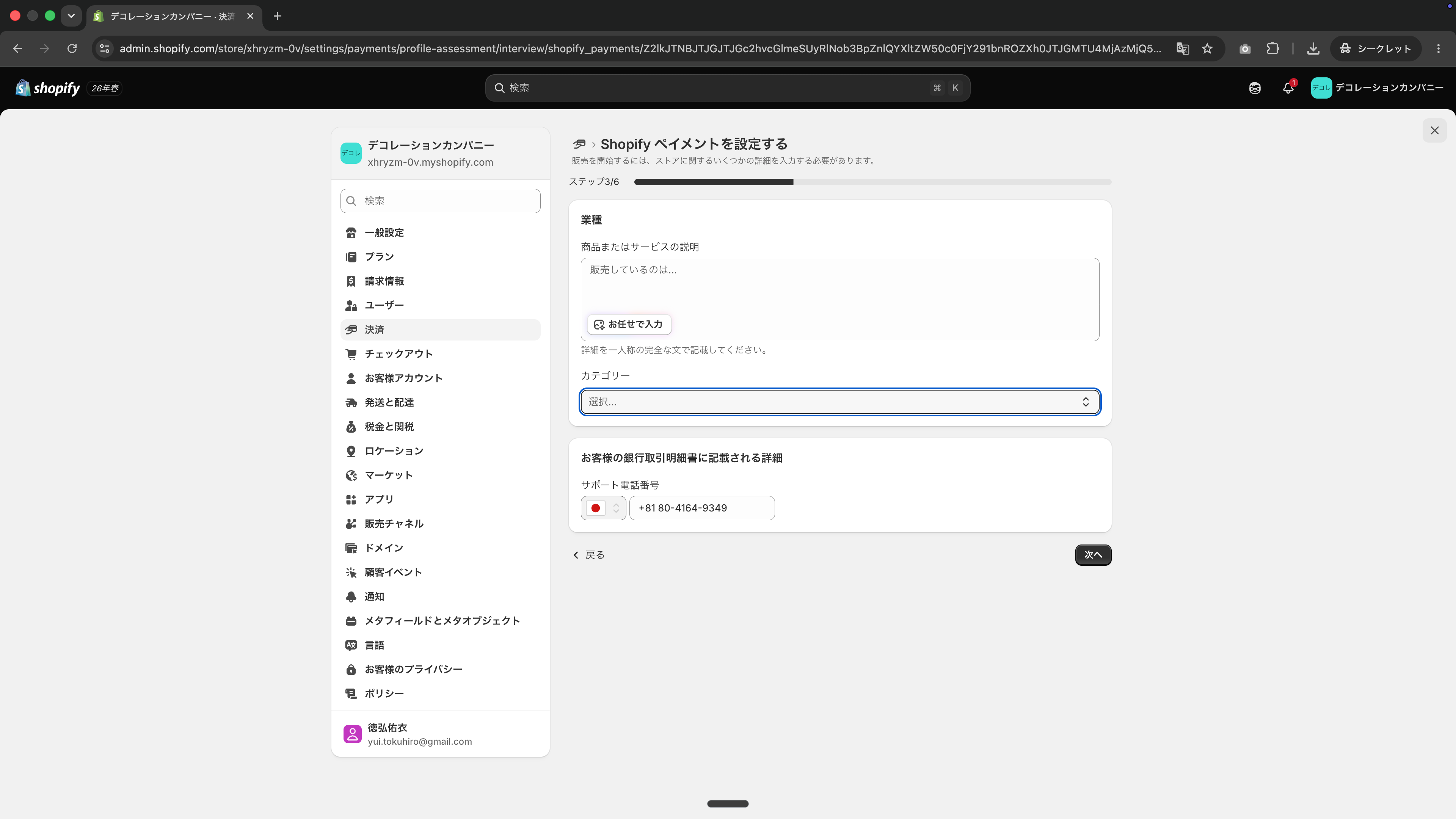Open a new browser tab

pos(277,16)
